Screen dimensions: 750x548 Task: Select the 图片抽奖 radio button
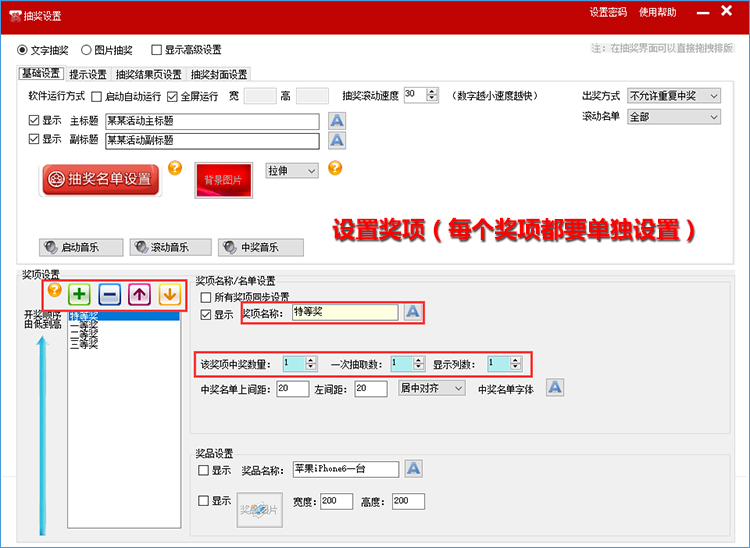click(x=87, y=50)
